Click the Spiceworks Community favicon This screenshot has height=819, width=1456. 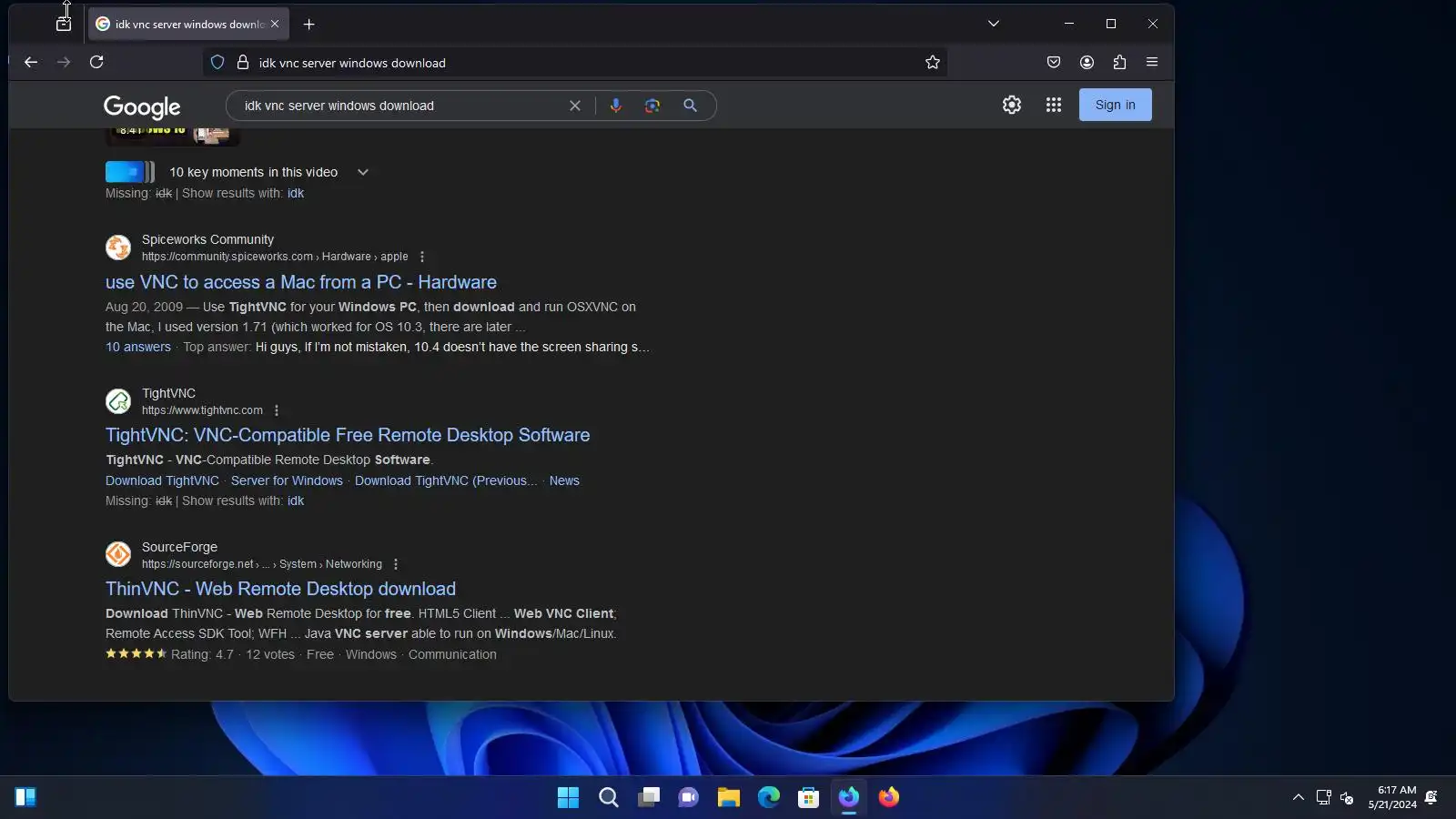[118, 248]
